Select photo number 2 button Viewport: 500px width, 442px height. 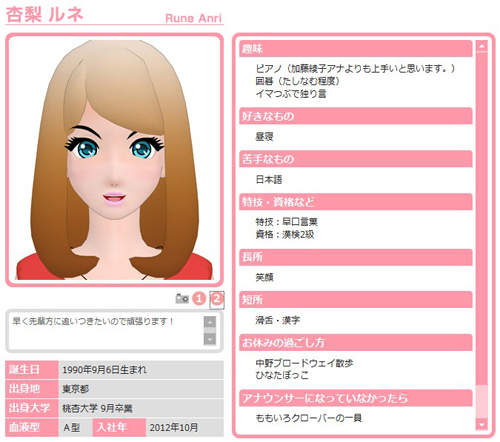tap(217, 299)
